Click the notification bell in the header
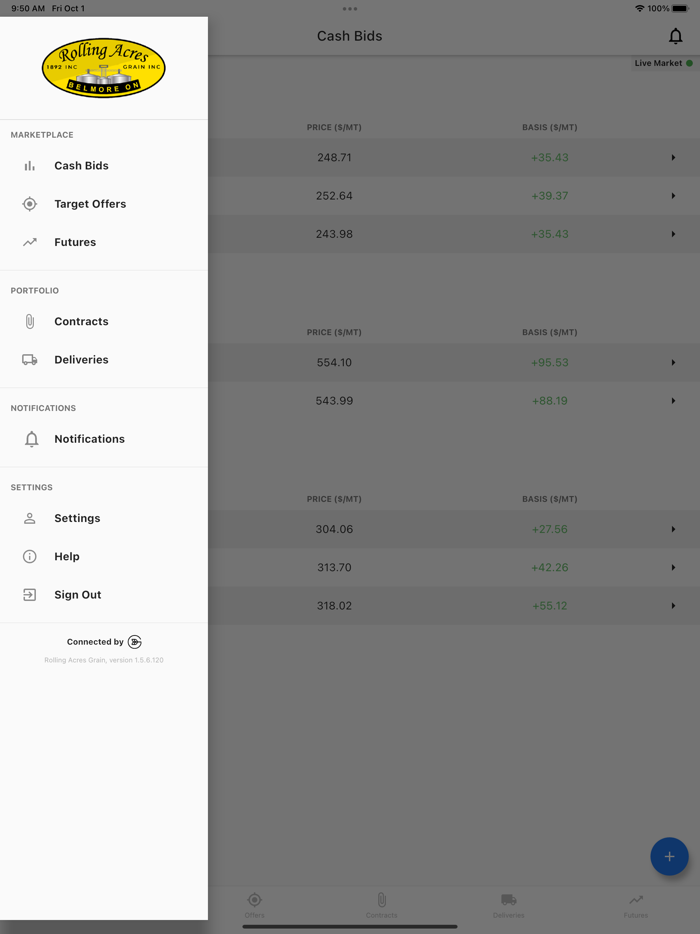700x934 pixels. (676, 37)
